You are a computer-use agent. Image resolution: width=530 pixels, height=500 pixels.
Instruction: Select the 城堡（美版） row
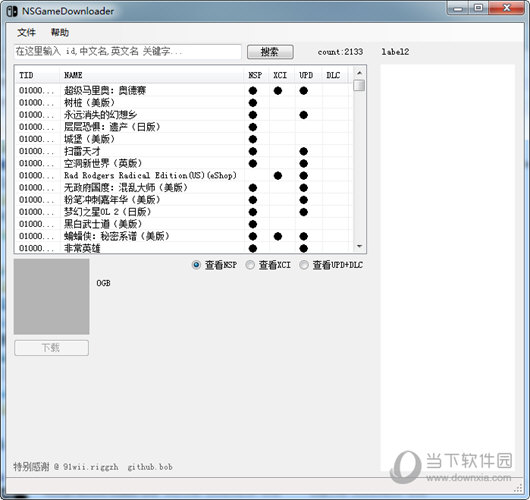(x=183, y=139)
